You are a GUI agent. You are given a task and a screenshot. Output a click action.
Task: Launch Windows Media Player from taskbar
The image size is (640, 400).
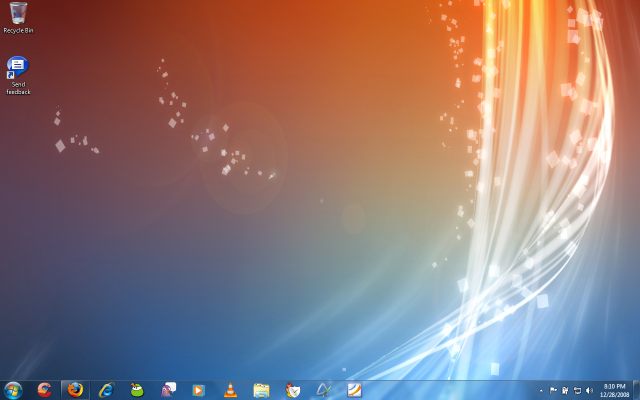(199, 390)
